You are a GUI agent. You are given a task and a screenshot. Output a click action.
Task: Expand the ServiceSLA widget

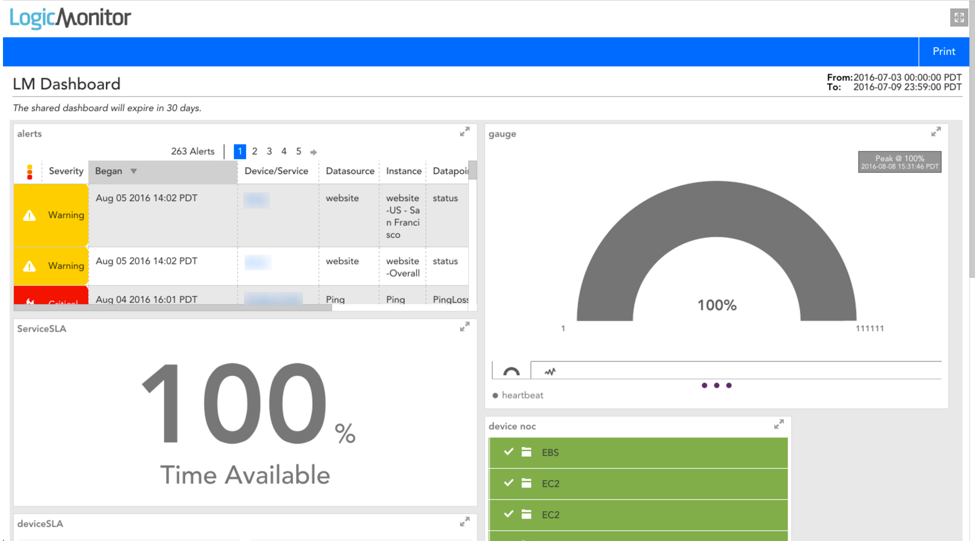464,327
